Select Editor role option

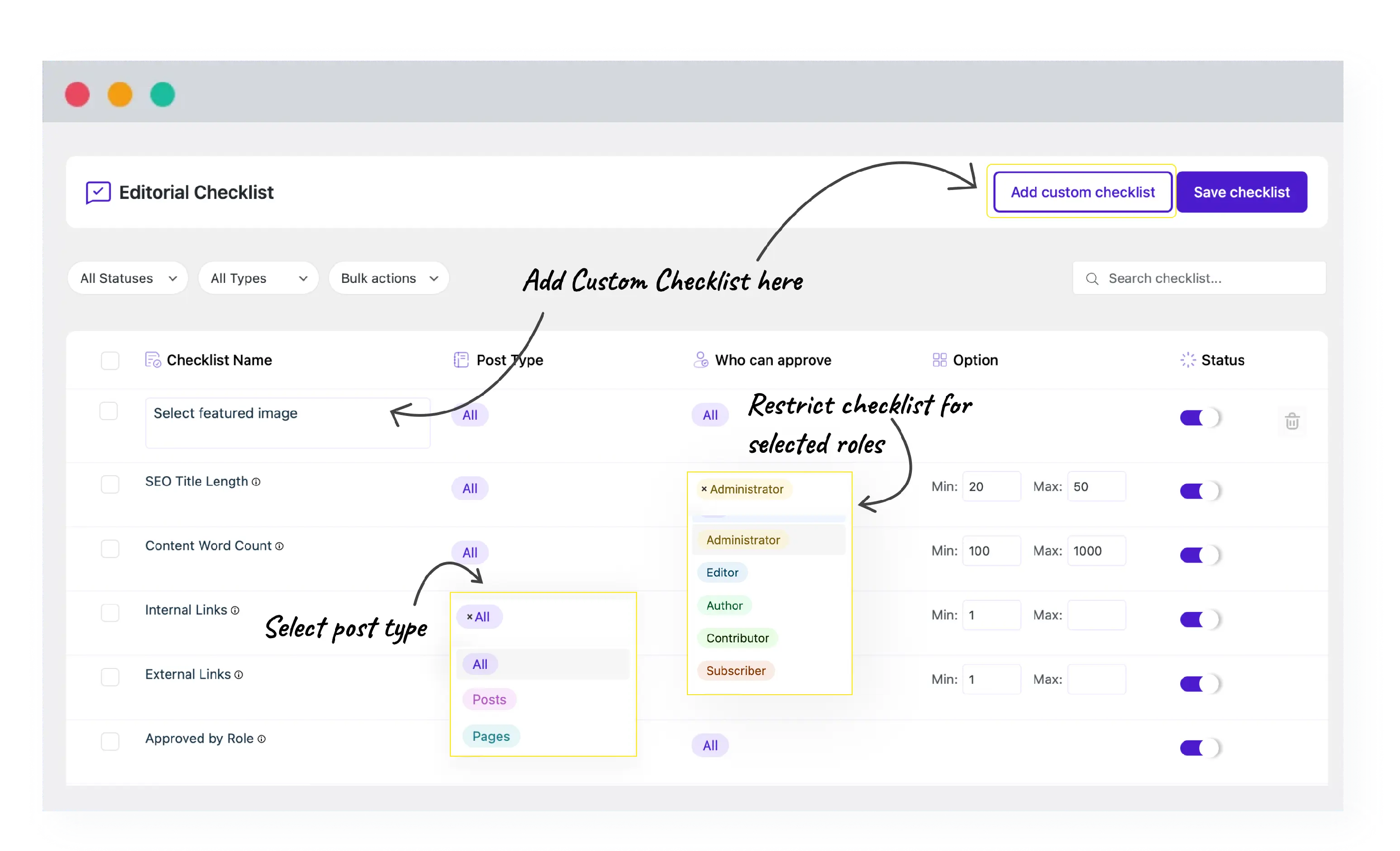pos(722,573)
